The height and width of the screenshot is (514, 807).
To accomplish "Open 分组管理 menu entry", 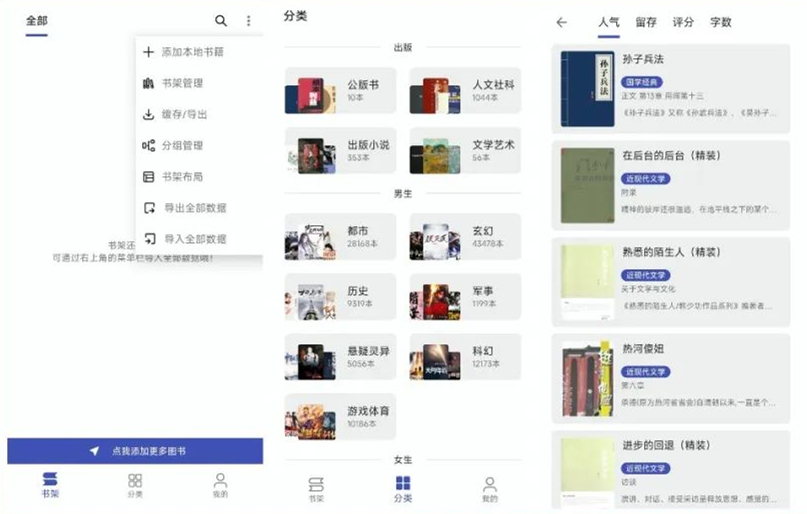I will tap(182, 145).
